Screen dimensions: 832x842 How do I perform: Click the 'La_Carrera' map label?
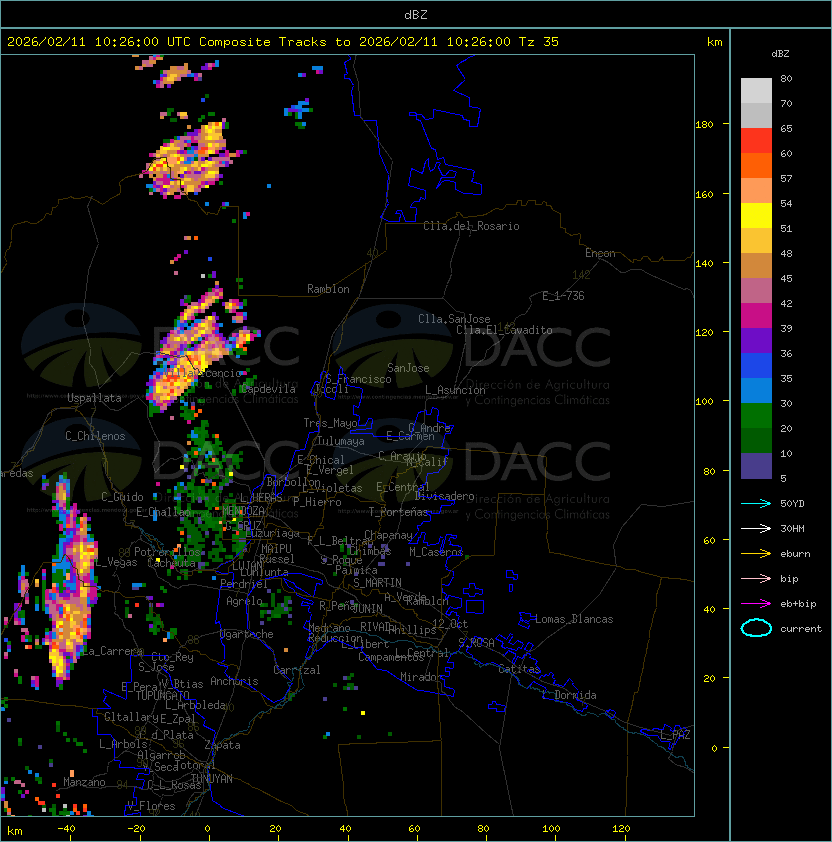[113, 651]
